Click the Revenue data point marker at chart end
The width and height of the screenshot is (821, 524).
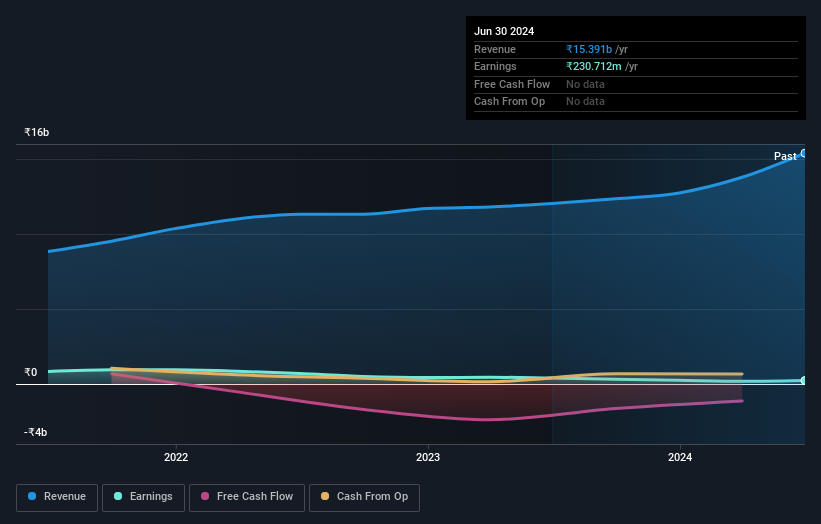804,153
